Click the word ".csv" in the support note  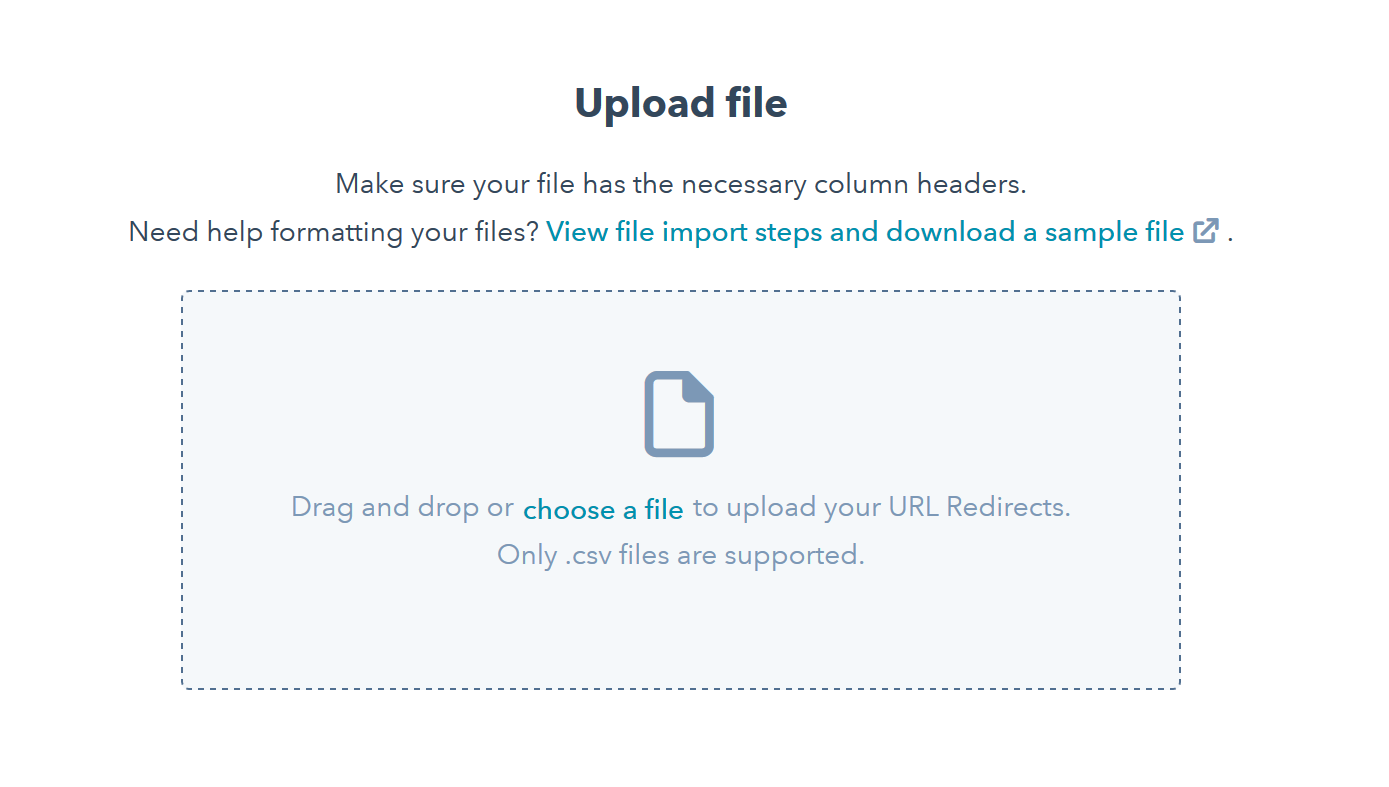pyautogui.click(x=588, y=555)
